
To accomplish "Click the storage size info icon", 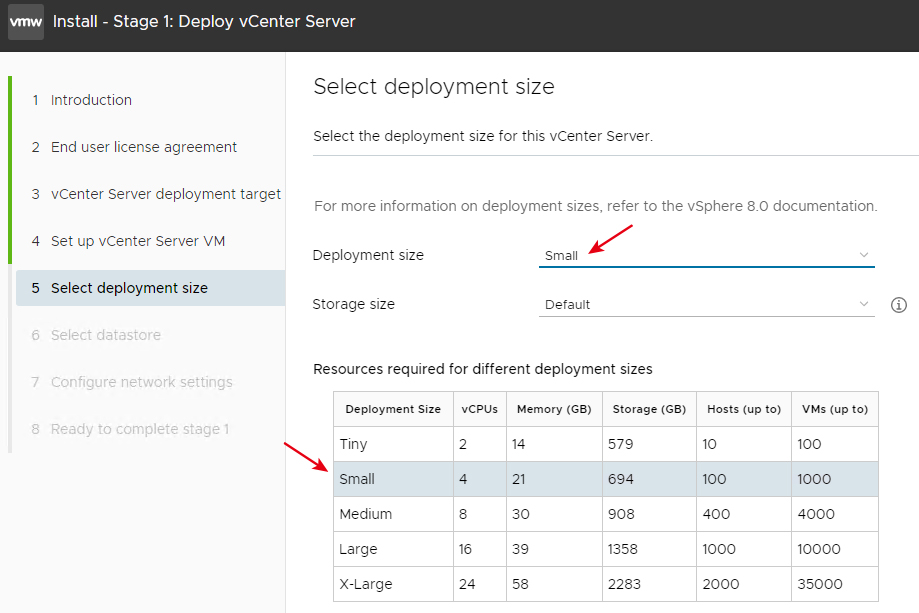I will pos(898,305).
